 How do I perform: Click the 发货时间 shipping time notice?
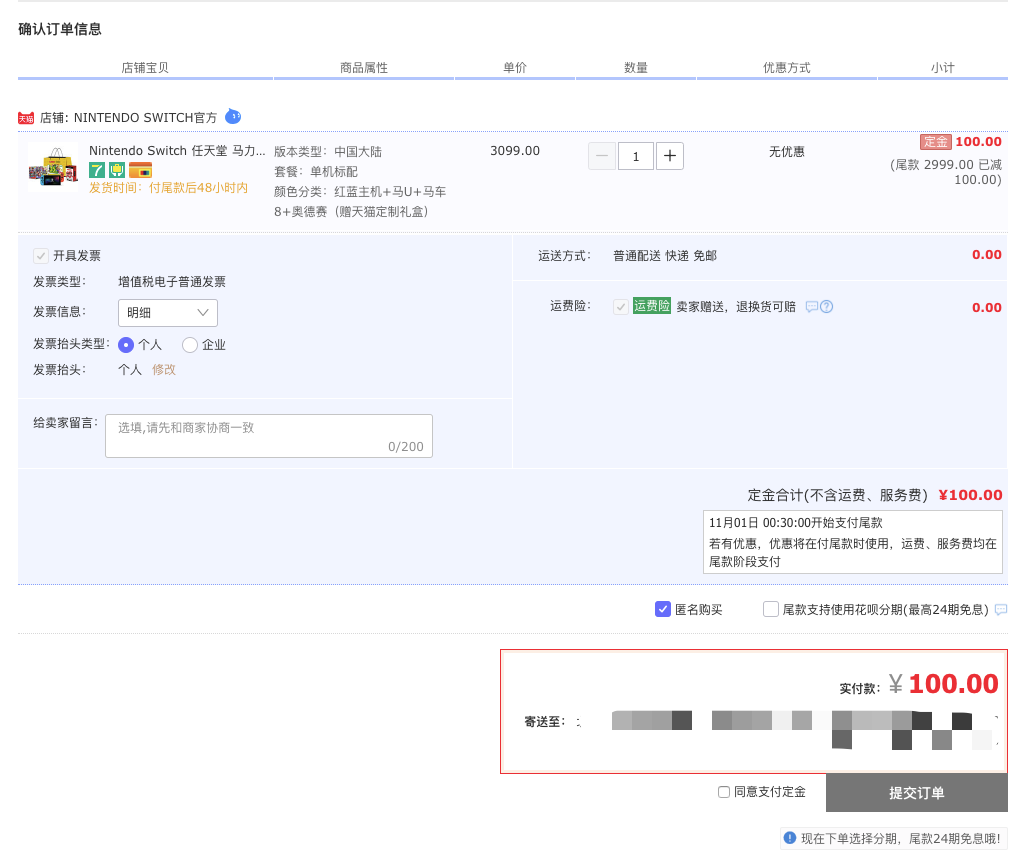point(169,188)
